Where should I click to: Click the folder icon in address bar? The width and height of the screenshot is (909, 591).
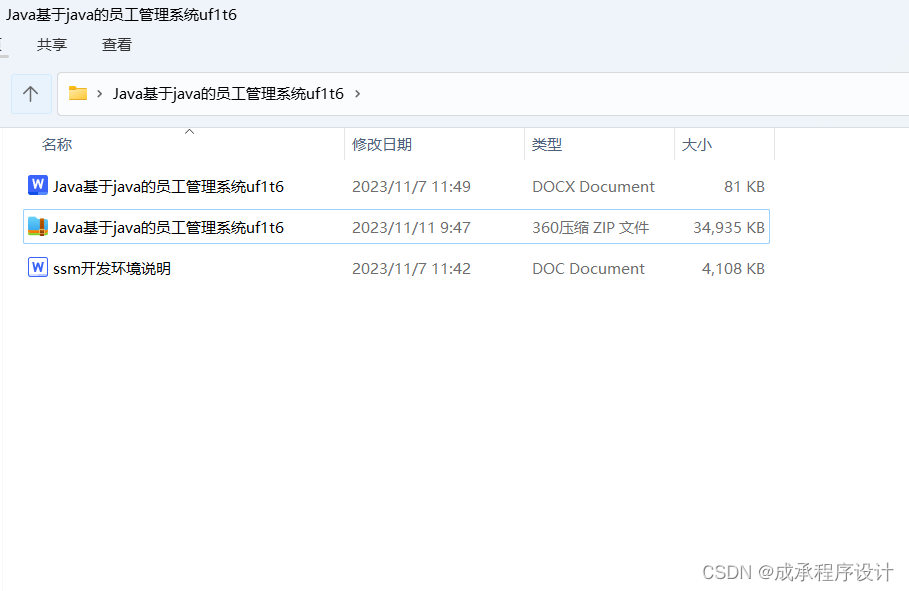point(78,93)
